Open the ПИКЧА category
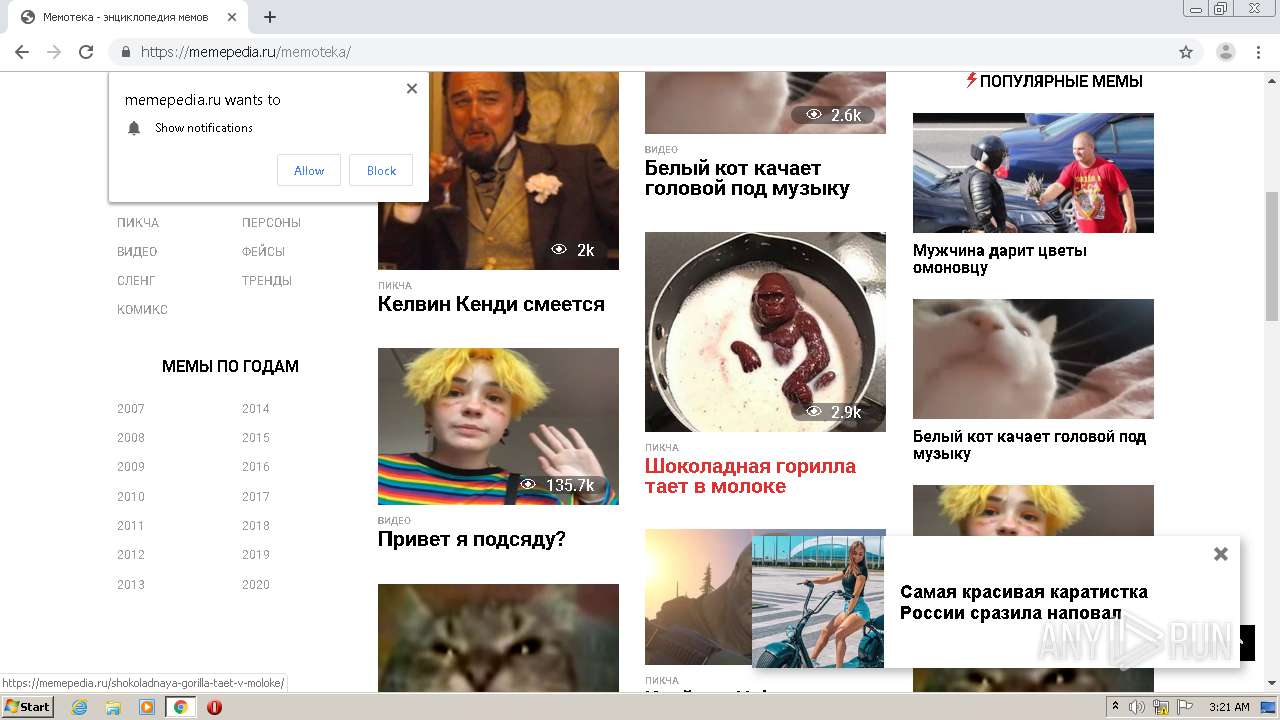 pyautogui.click(x=138, y=223)
